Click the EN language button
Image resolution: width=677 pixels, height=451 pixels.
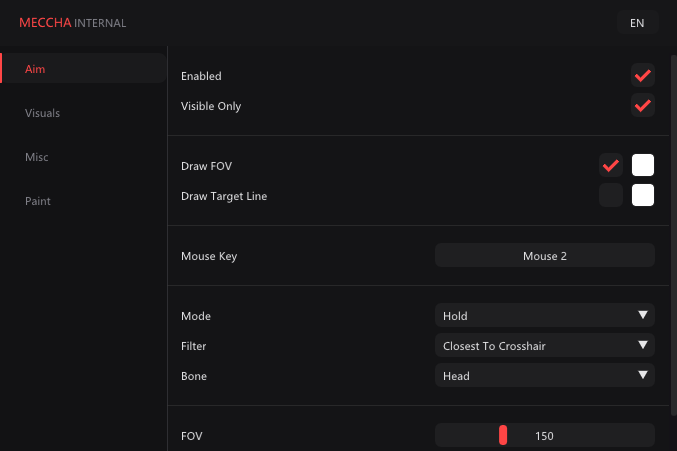click(x=637, y=22)
